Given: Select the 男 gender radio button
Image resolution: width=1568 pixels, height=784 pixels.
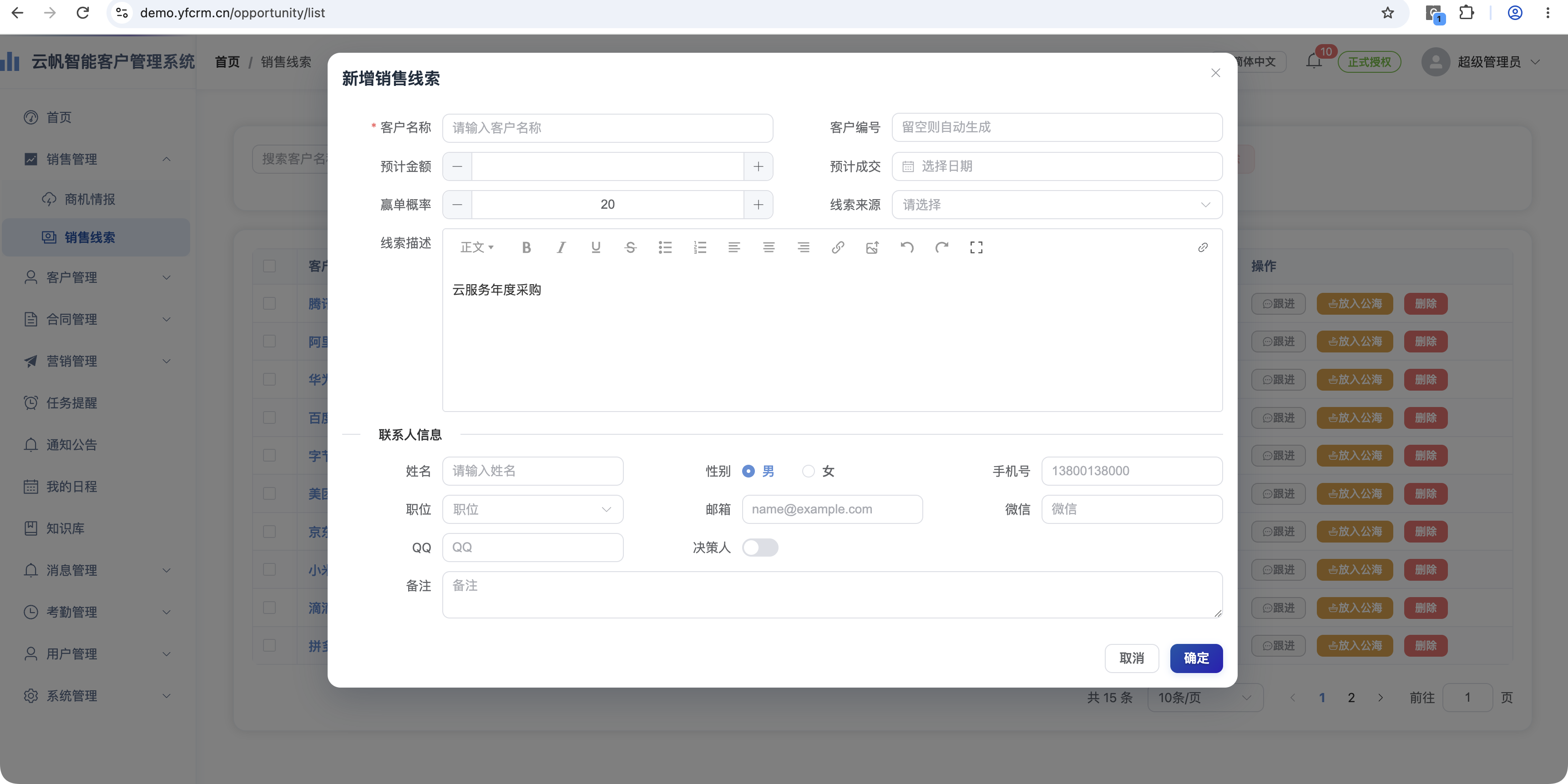Looking at the screenshot, I should click(748, 472).
